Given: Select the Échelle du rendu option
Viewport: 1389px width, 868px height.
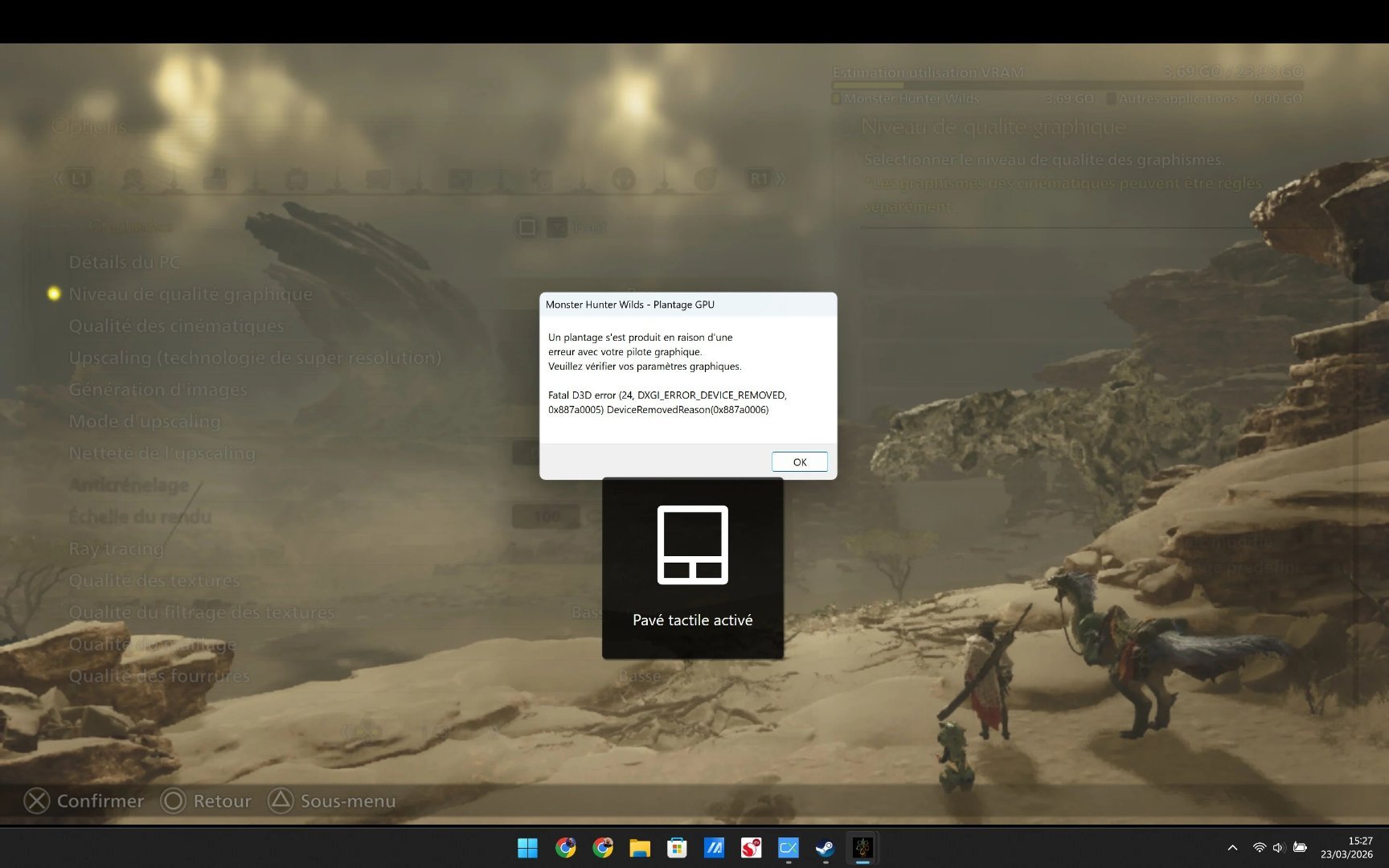Looking at the screenshot, I should point(141,517).
